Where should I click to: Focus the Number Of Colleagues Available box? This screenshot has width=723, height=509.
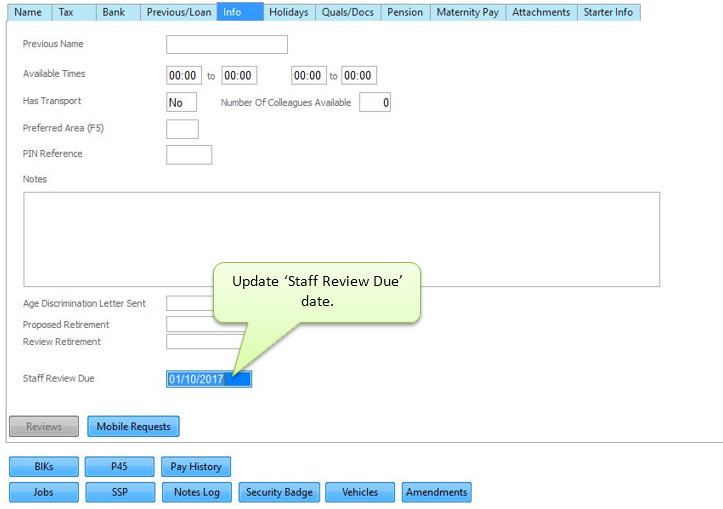point(374,102)
